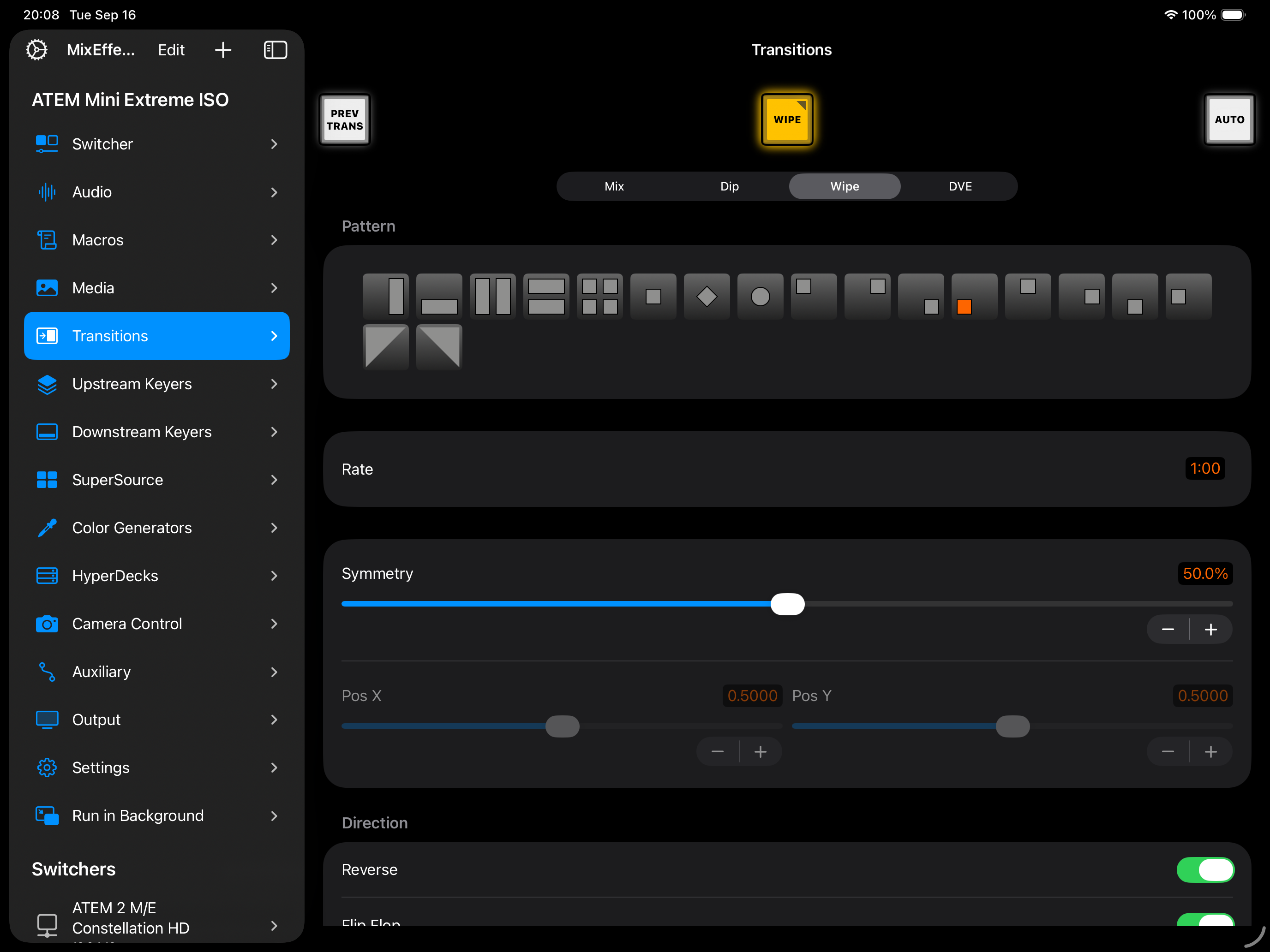This screenshot has height=952, width=1270.
Task: Select the diamond wipe pattern
Action: [x=707, y=297]
